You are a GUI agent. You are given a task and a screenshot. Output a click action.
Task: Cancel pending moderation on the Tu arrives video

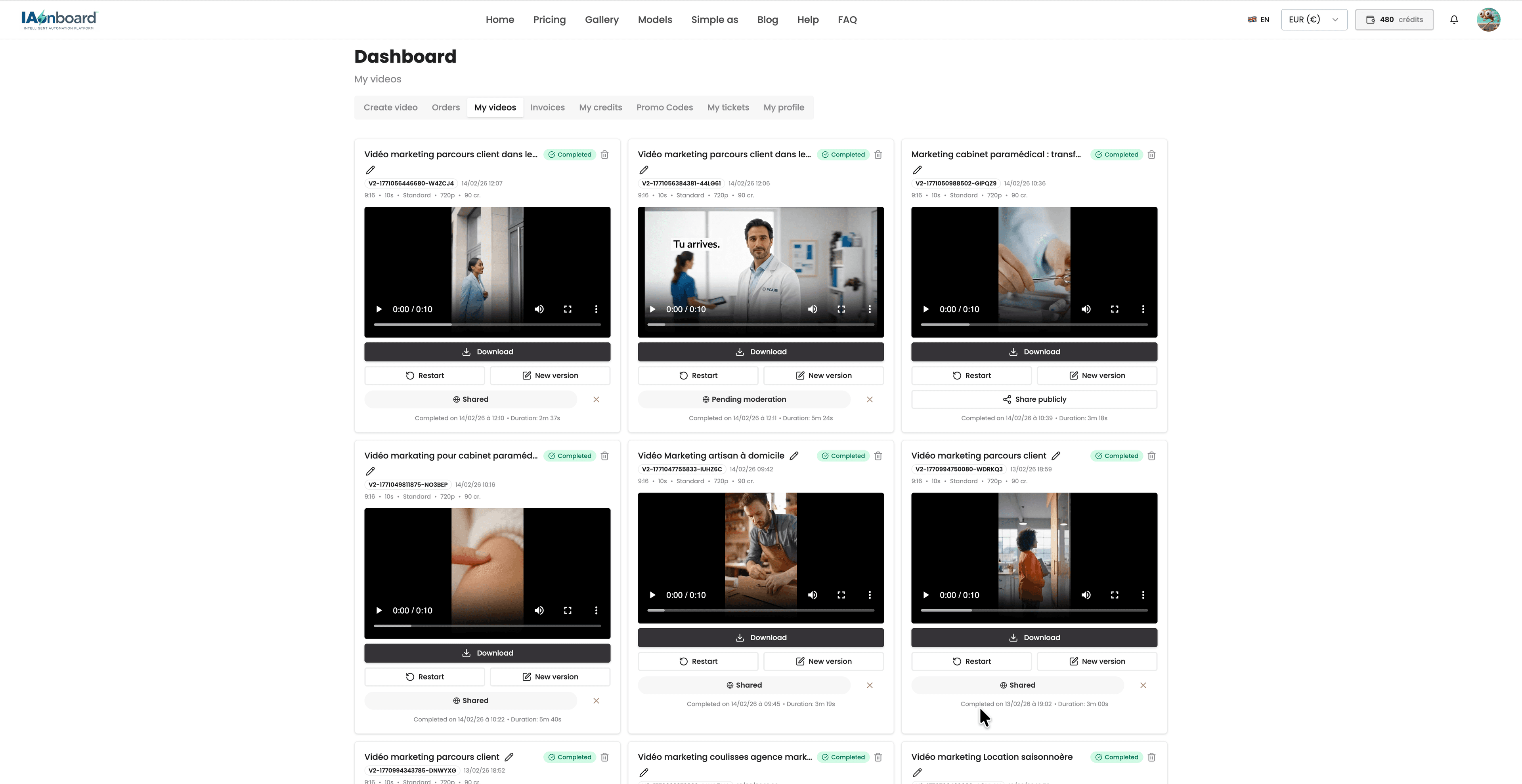tap(870, 399)
